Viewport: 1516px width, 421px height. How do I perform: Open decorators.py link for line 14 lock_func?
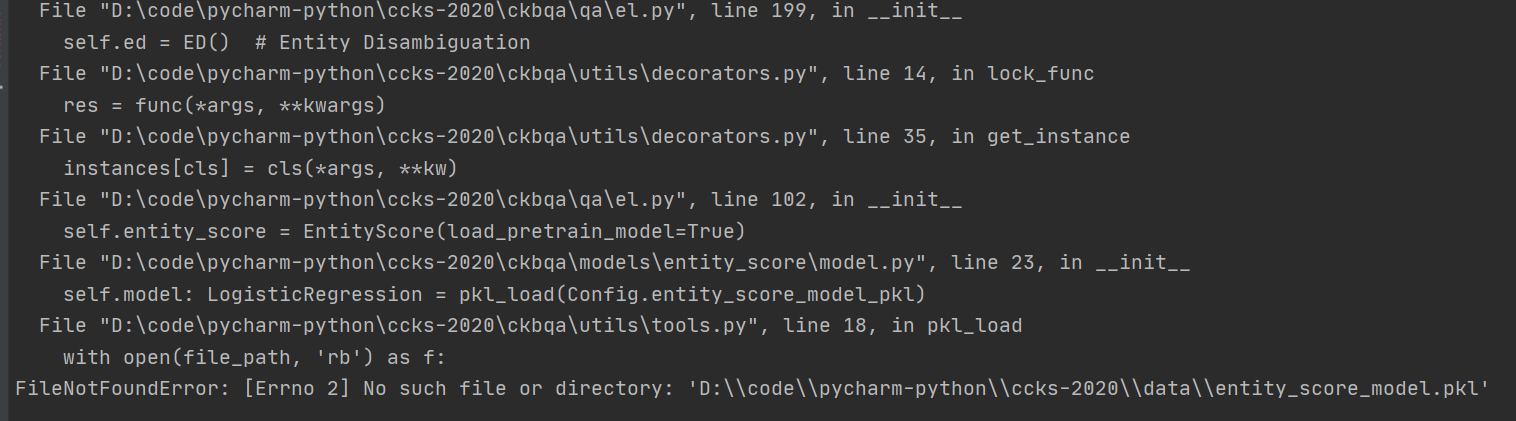pos(462,74)
